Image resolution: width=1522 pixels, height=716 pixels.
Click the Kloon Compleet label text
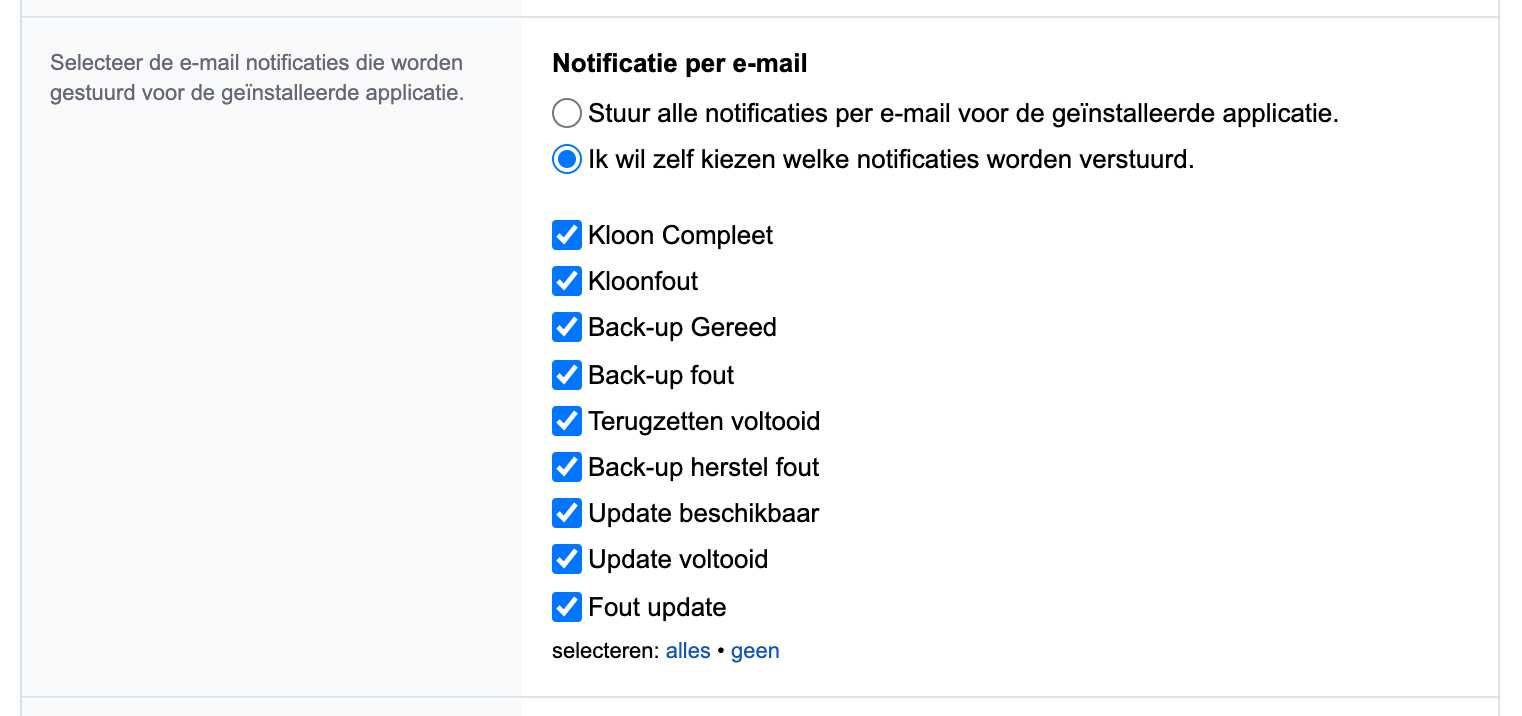point(681,235)
